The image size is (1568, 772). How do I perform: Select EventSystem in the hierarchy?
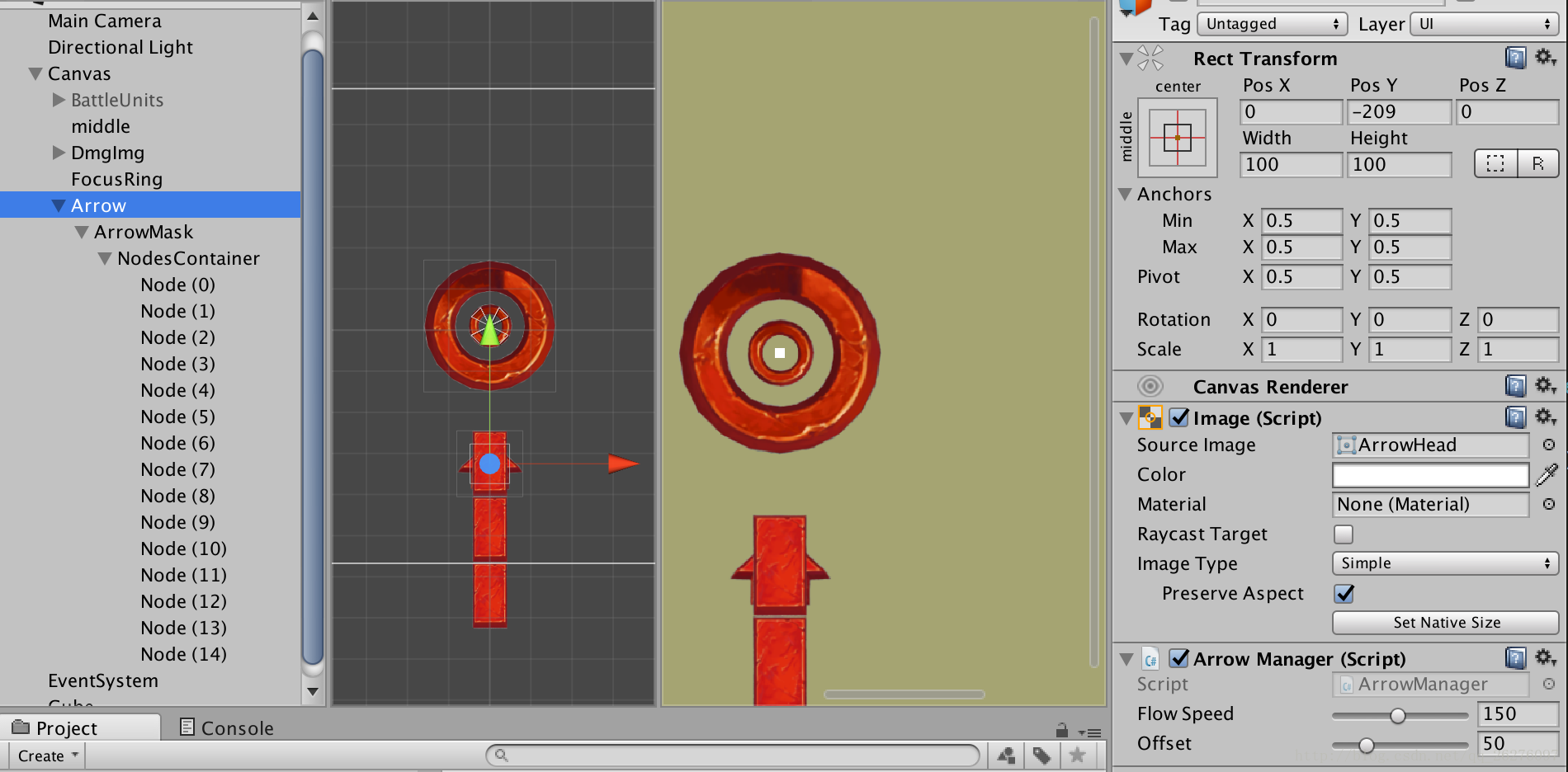tap(103, 680)
